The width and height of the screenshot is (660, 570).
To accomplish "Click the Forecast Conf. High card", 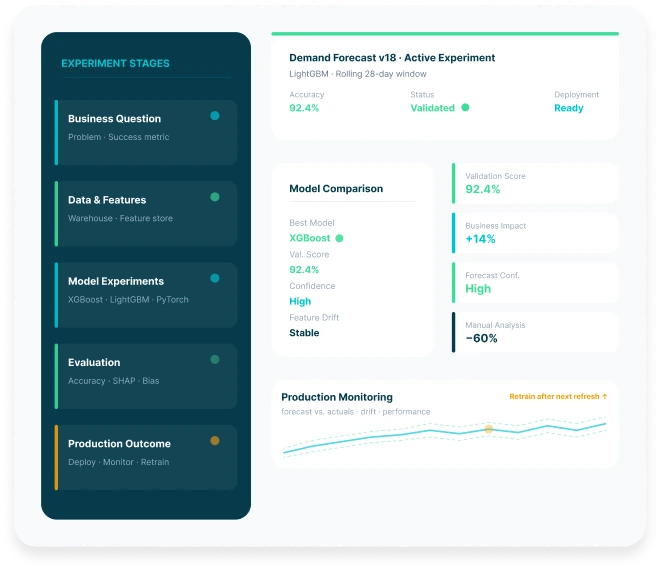I will click(535, 283).
